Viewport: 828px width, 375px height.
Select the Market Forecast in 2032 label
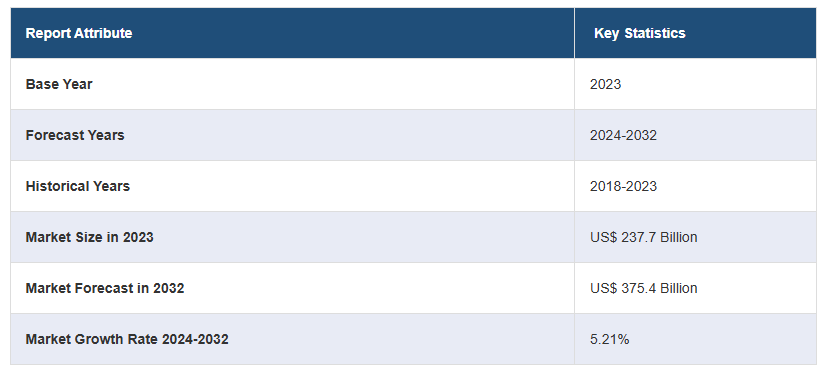pos(105,288)
